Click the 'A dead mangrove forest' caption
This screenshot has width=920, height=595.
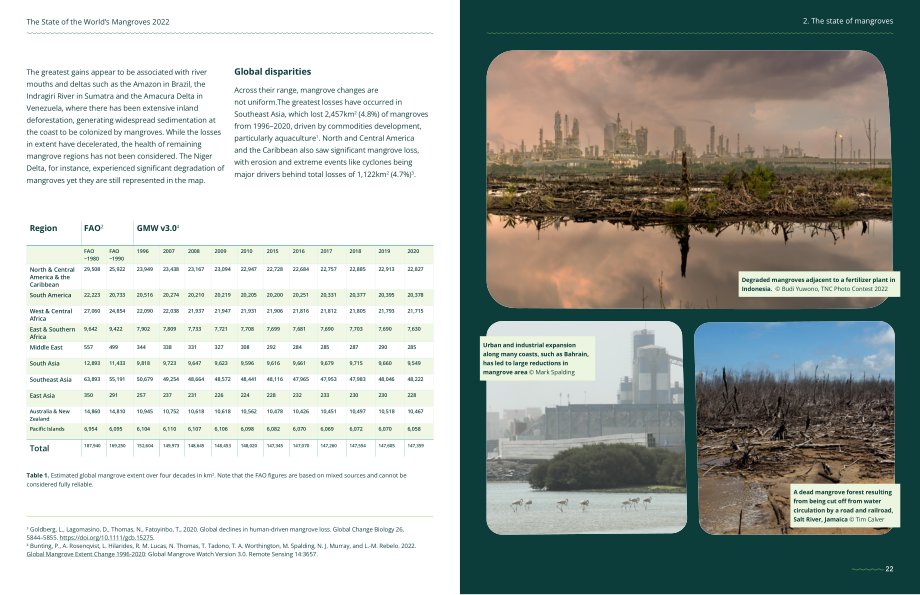click(843, 506)
